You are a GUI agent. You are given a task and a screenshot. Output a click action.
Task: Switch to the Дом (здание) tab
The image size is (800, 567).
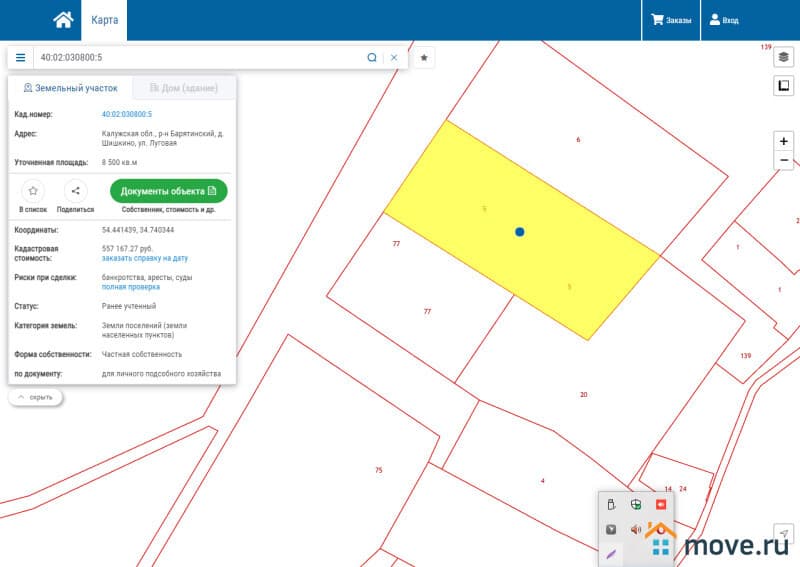pyautogui.click(x=184, y=88)
